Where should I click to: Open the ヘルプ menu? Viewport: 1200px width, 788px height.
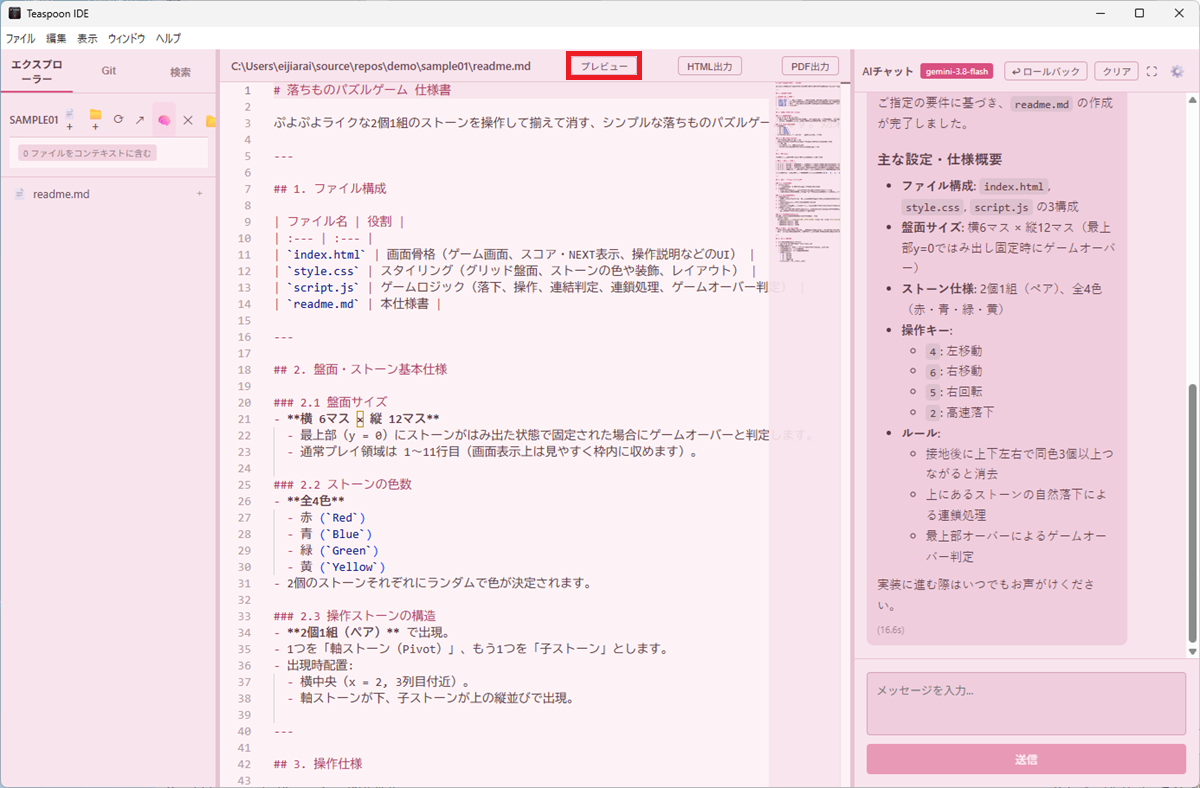coord(168,38)
